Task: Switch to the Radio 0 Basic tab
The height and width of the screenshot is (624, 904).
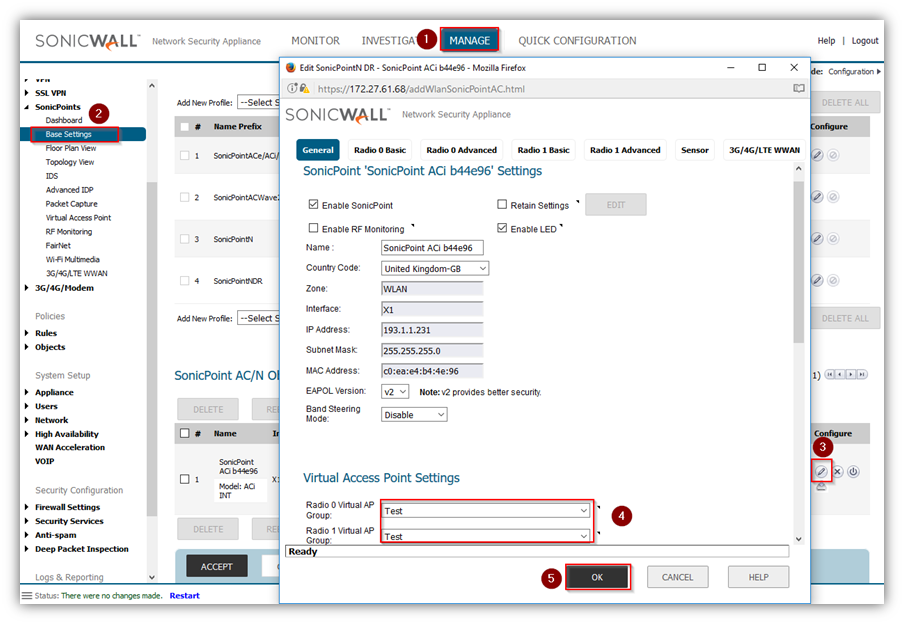Action: [x=379, y=150]
